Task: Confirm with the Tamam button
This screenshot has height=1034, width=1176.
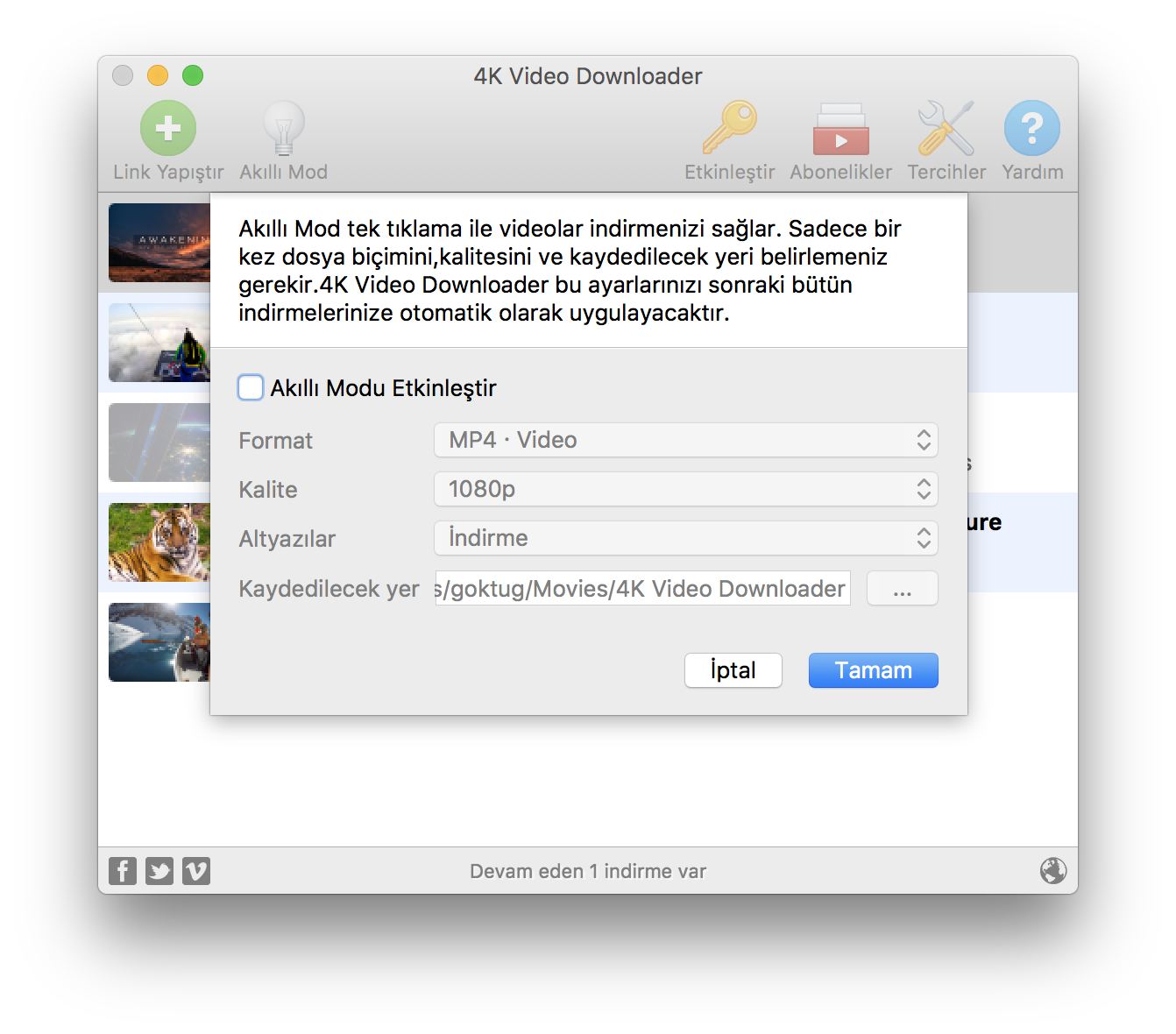Action: (873, 670)
